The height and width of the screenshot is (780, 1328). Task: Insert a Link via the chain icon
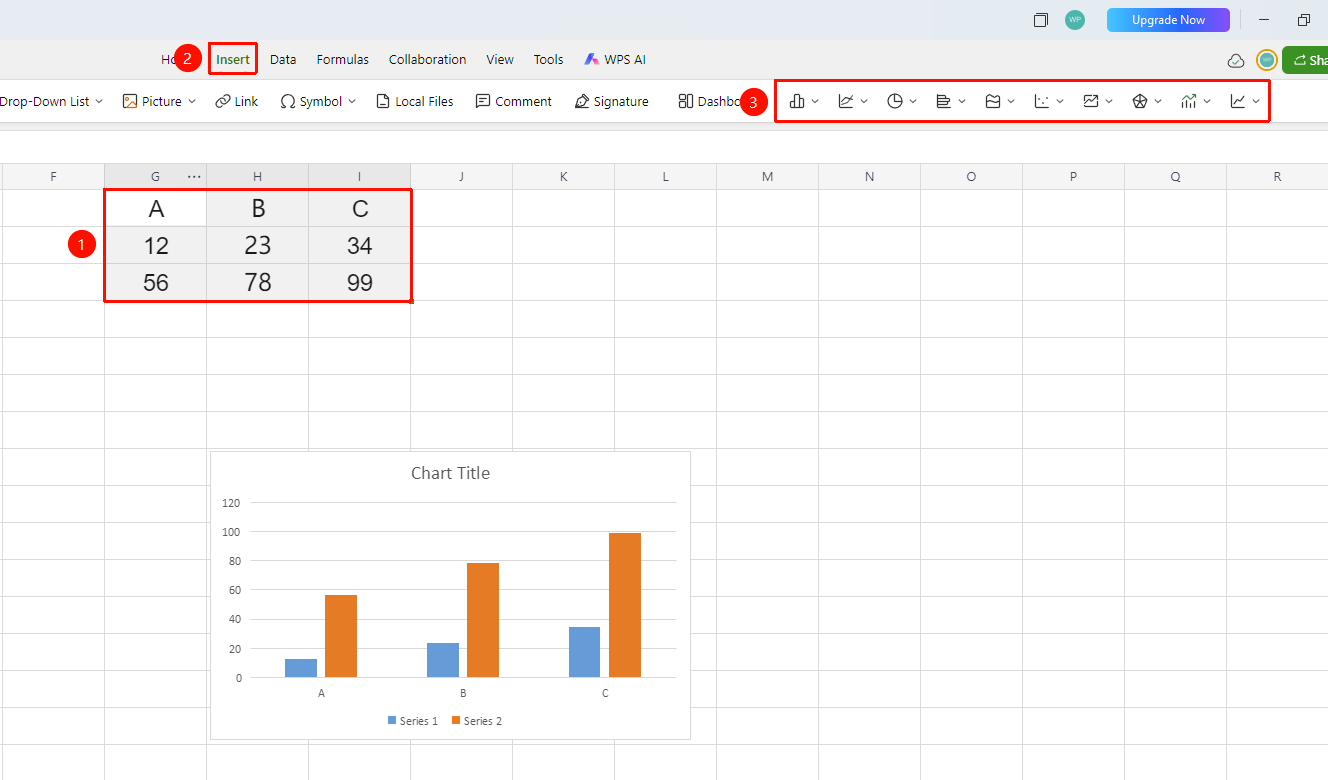(223, 101)
